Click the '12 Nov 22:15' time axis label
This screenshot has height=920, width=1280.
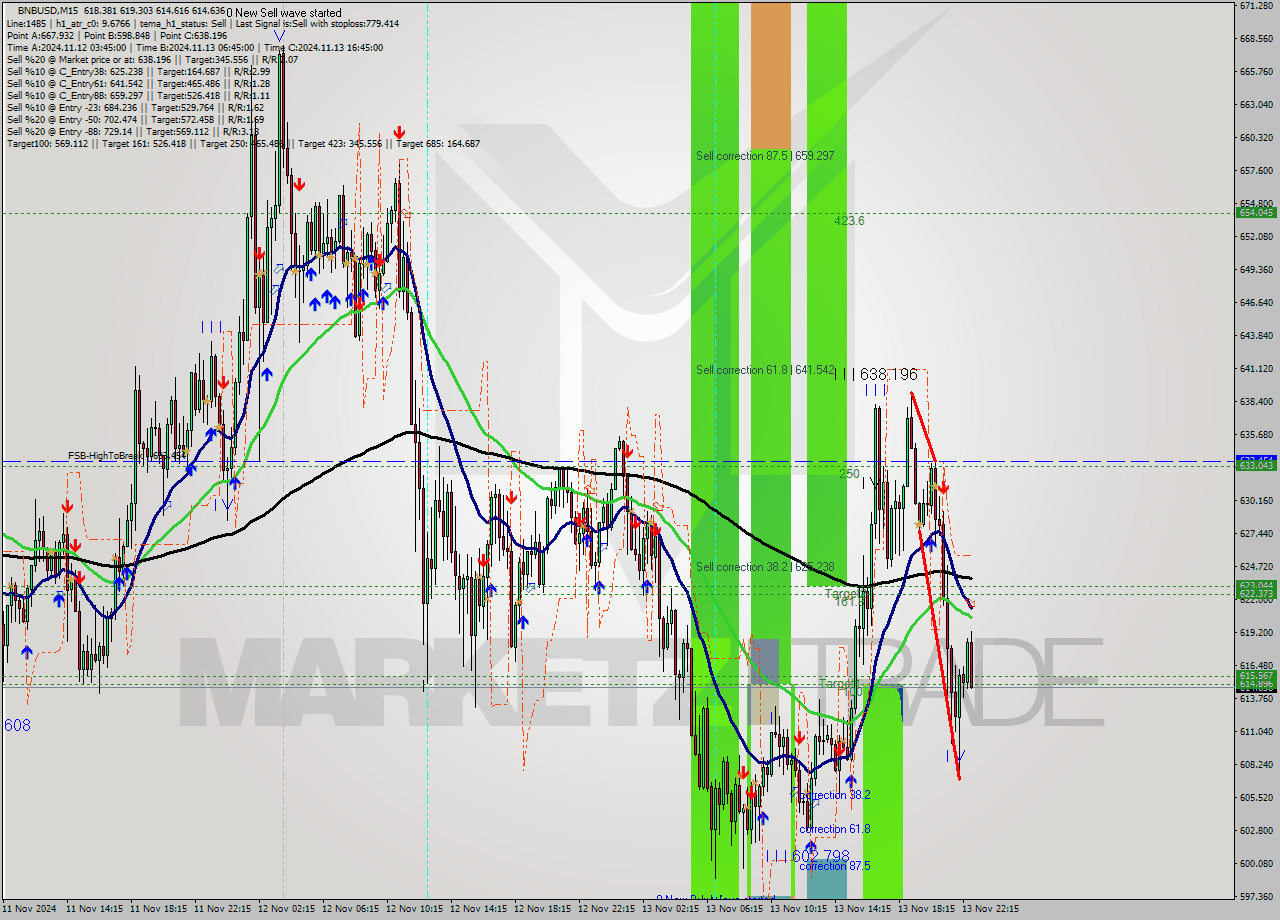point(606,909)
